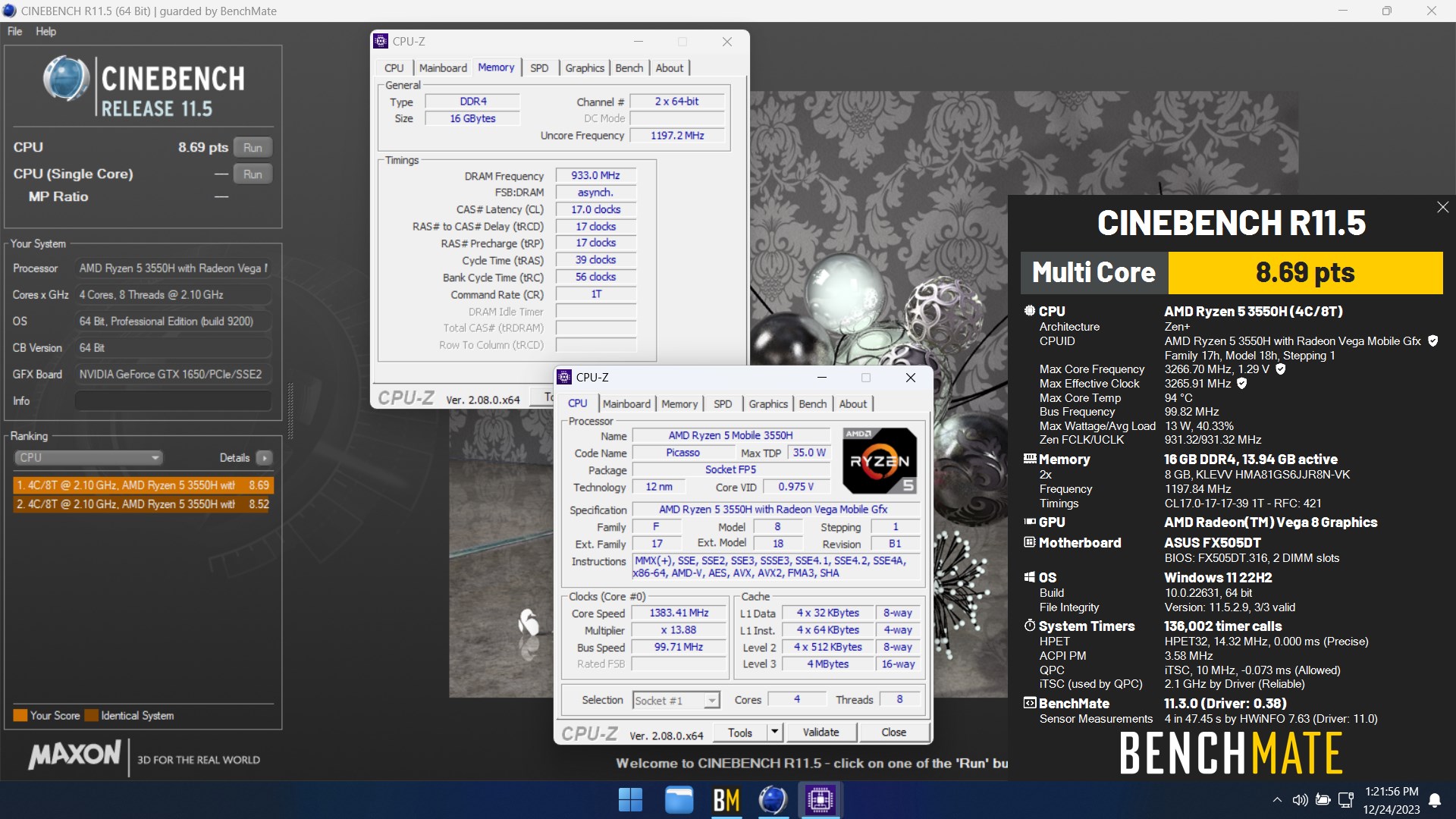
Task: Switch to CPU tab in Memory CPU-Z window
Action: pyautogui.click(x=394, y=68)
